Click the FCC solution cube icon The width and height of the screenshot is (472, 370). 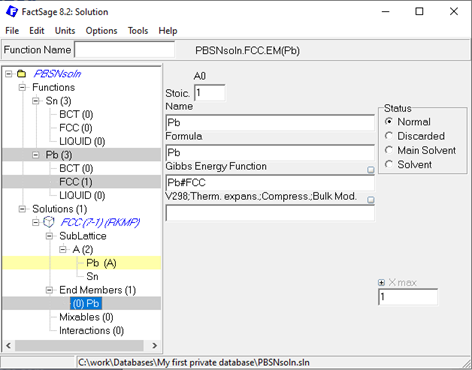pyautogui.click(x=49, y=222)
